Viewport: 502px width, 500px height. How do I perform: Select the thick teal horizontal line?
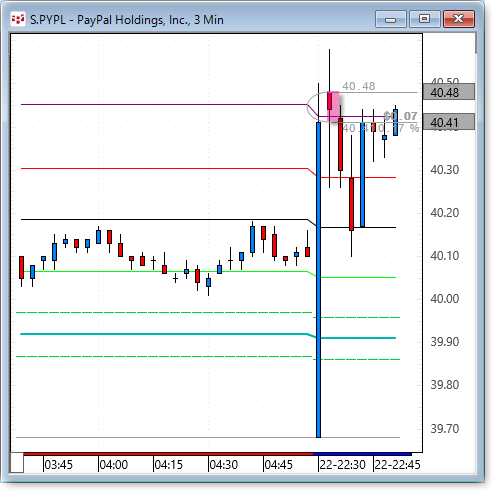(x=163, y=334)
